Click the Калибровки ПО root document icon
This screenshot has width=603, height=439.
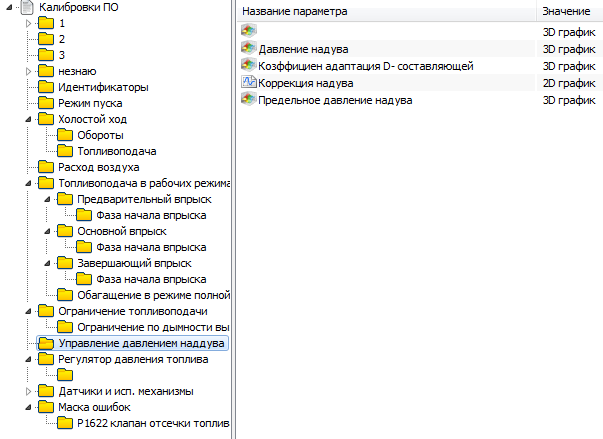[25, 7]
